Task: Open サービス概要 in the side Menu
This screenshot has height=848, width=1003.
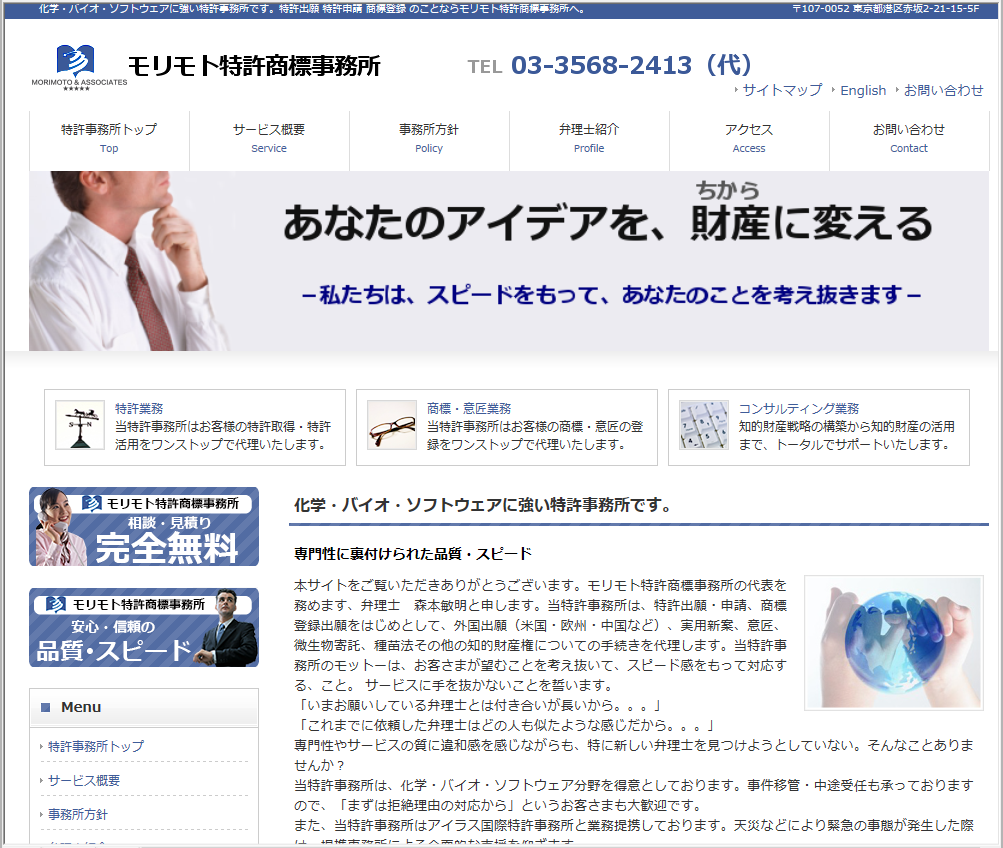Action: 84,780
